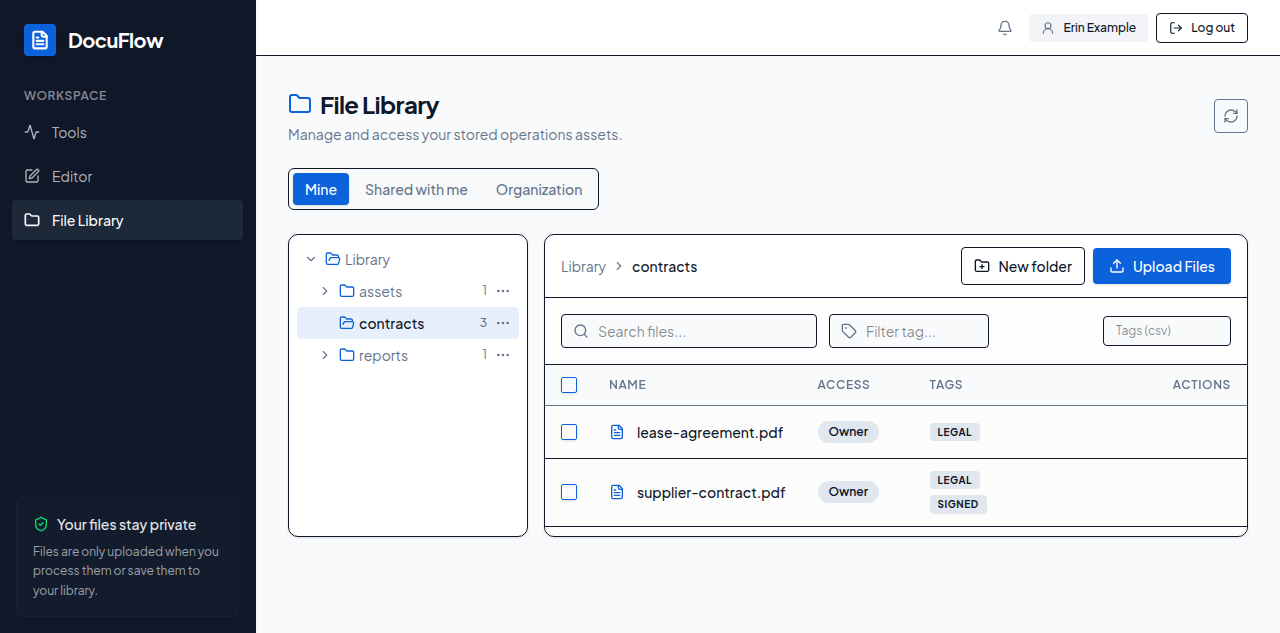Image resolution: width=1280 pixels, height=633 pixels.
Task: Click Owner badge for supplier-contract.pdf
Action: pos(848,492)
